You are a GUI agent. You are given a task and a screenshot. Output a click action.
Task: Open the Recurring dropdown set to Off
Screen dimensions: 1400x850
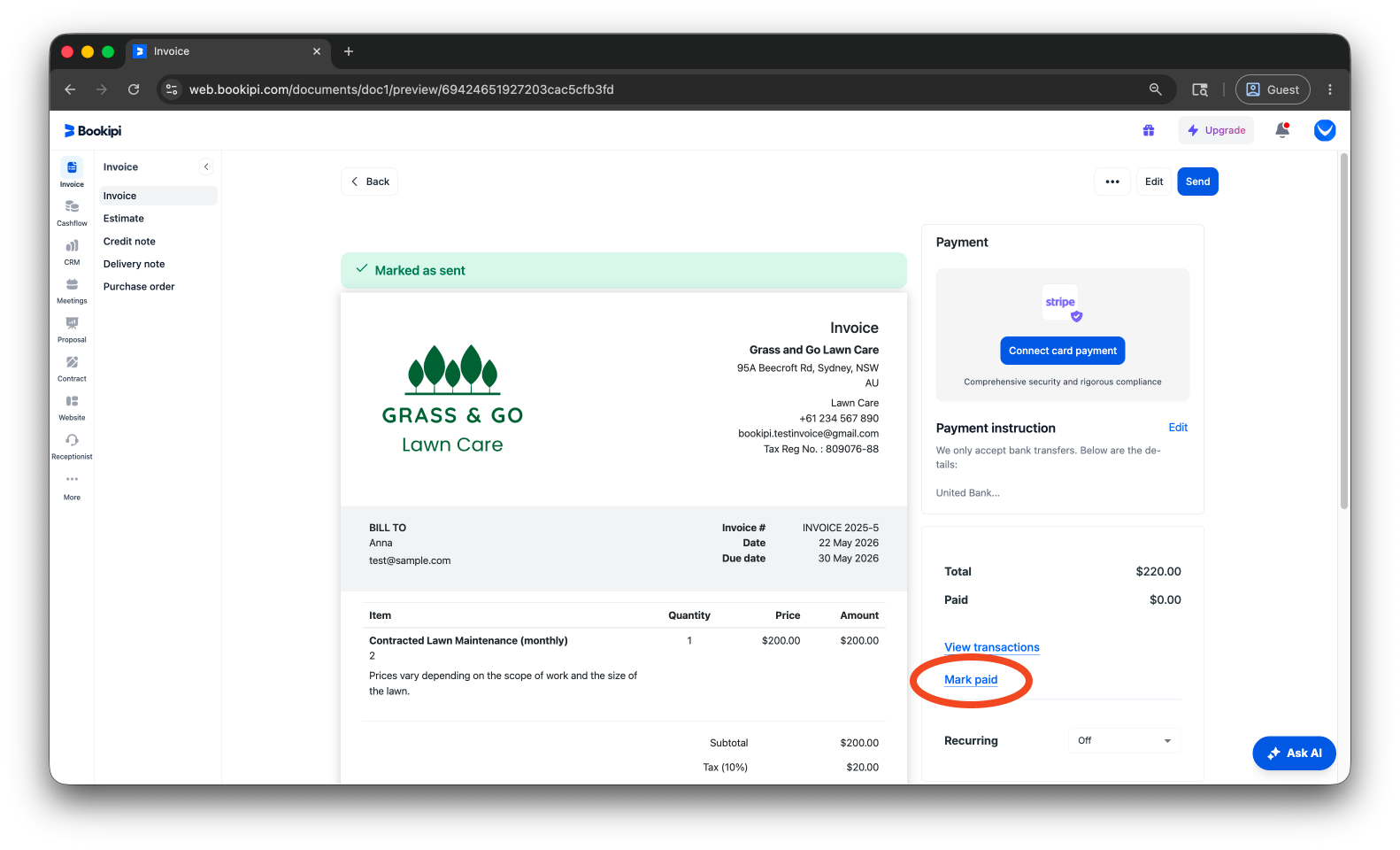pyautogui.click(x=1123, y=740)
